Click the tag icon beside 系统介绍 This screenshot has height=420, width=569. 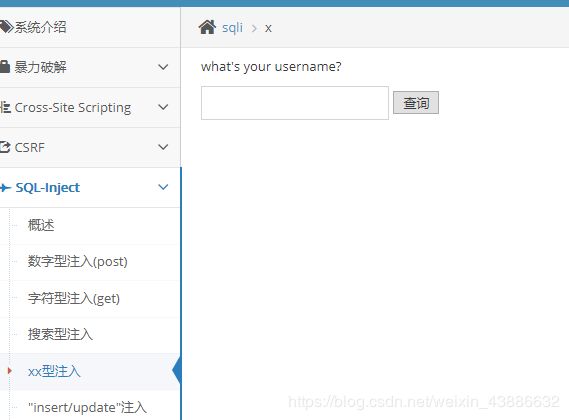pyautogui.click(x=6, y=27)
